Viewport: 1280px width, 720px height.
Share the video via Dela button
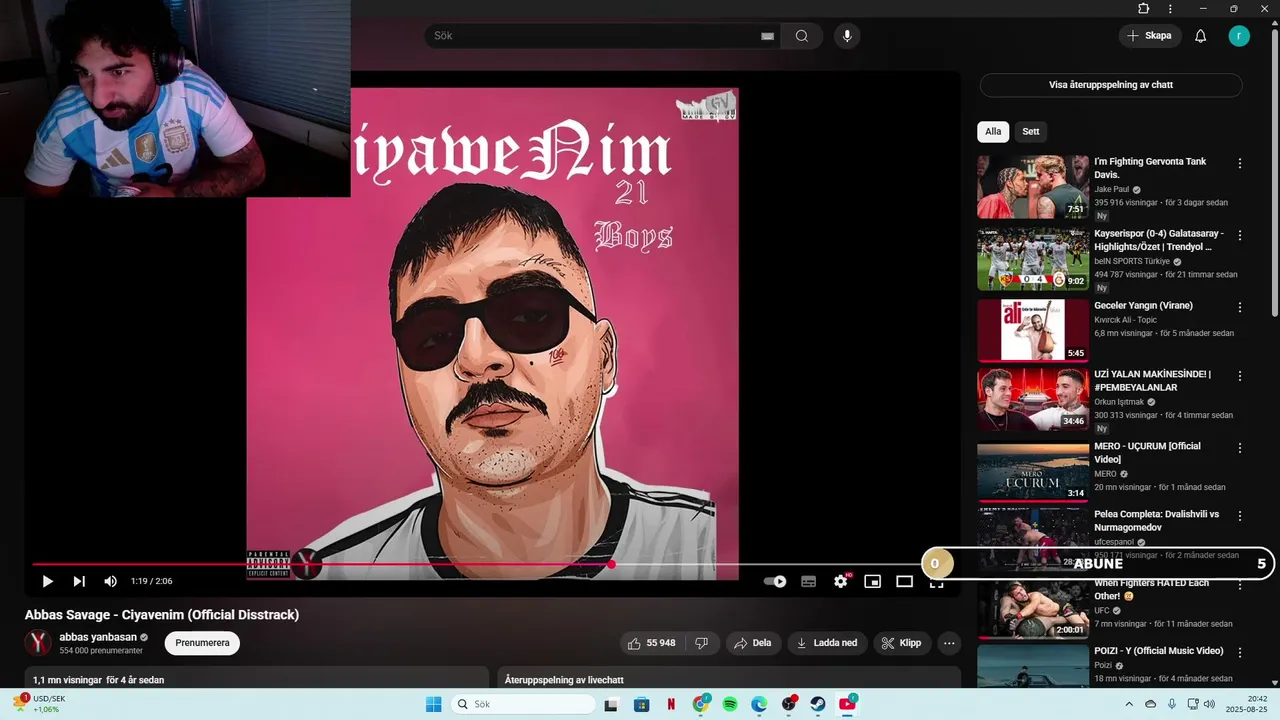753,643
